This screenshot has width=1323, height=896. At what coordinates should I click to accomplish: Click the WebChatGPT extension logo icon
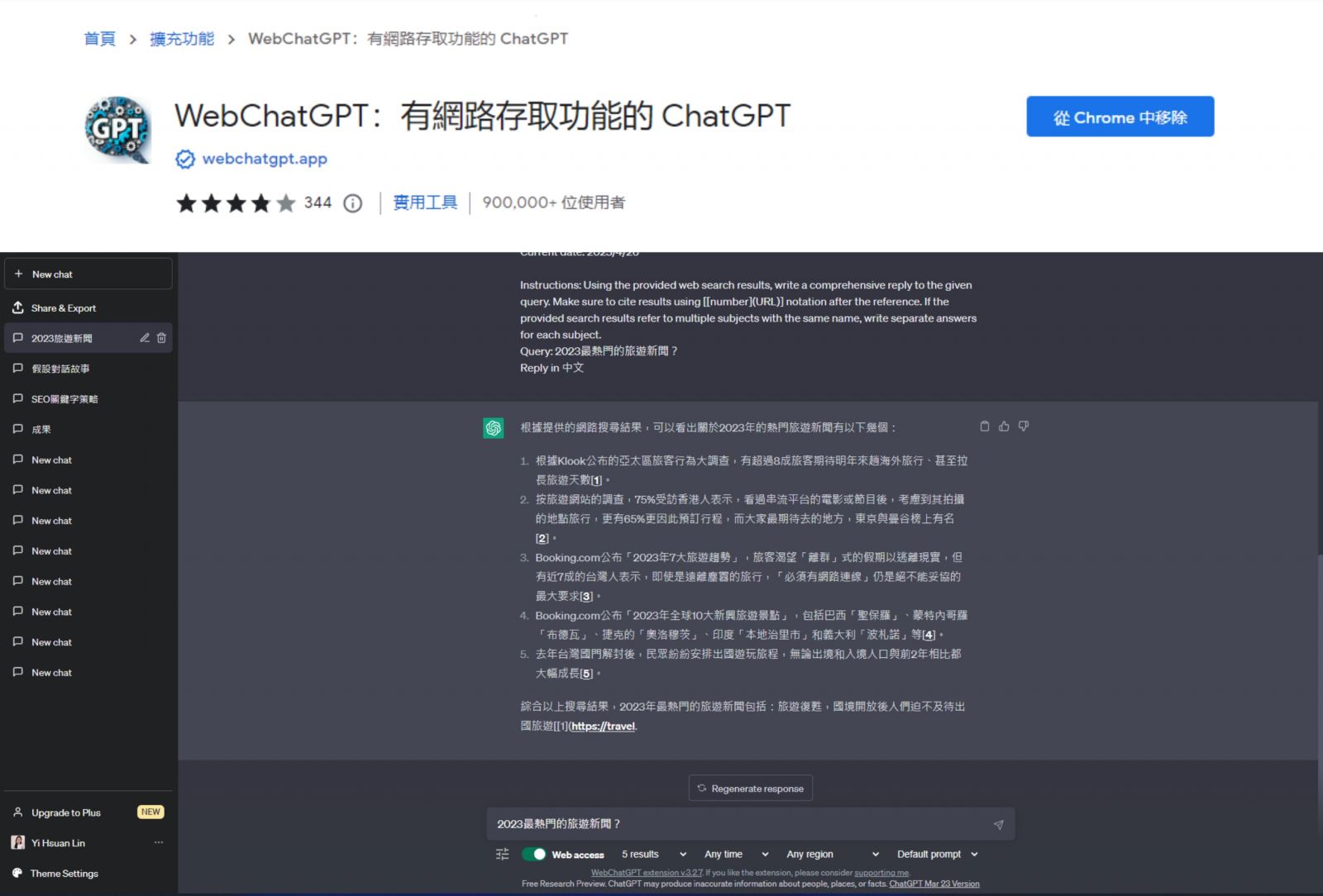[x=118, y=130]
